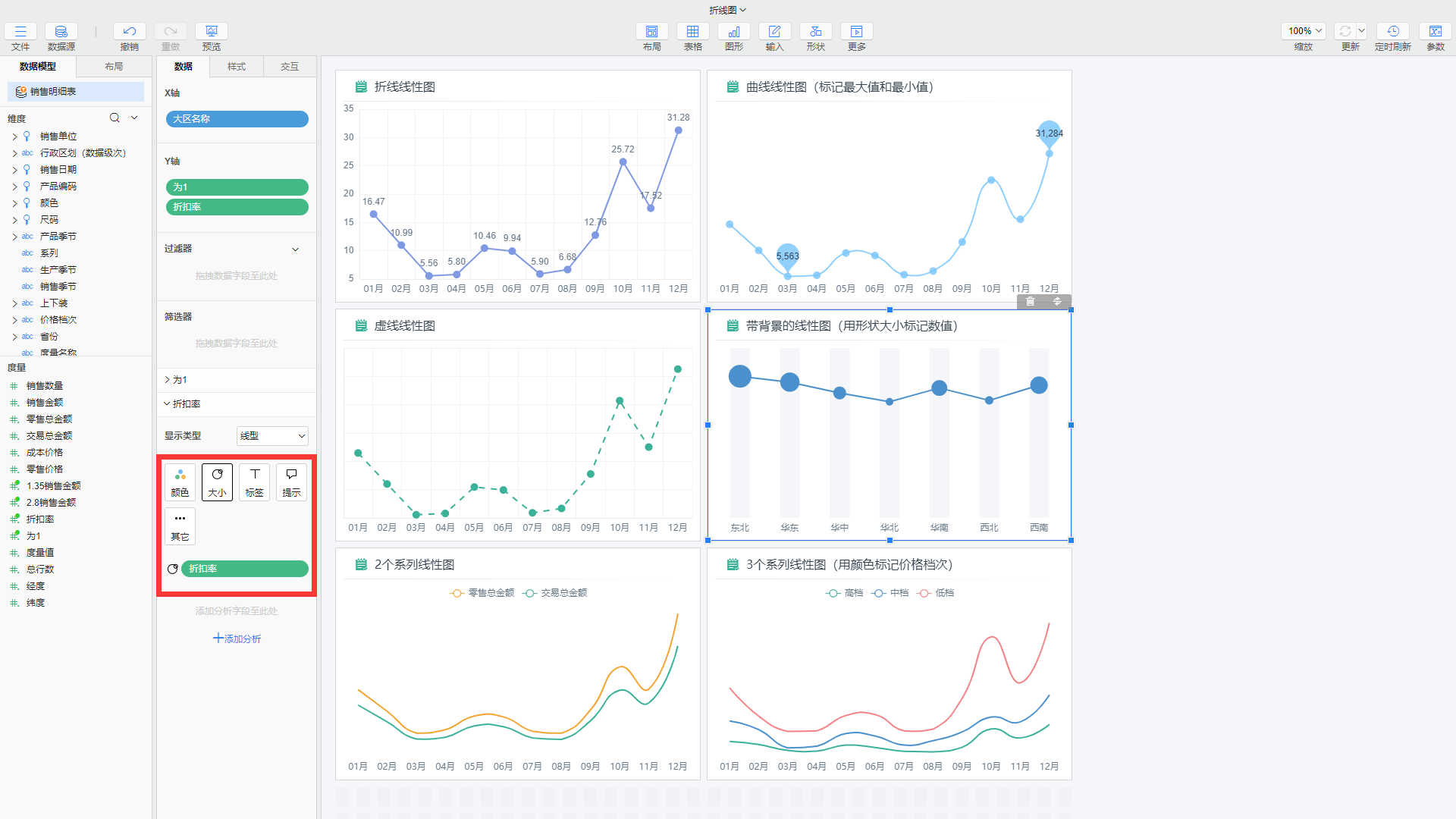Viewport: 1456px width, 819px height.
Task: Switch to the 数据模型 tab
Action: click(38, 67)
